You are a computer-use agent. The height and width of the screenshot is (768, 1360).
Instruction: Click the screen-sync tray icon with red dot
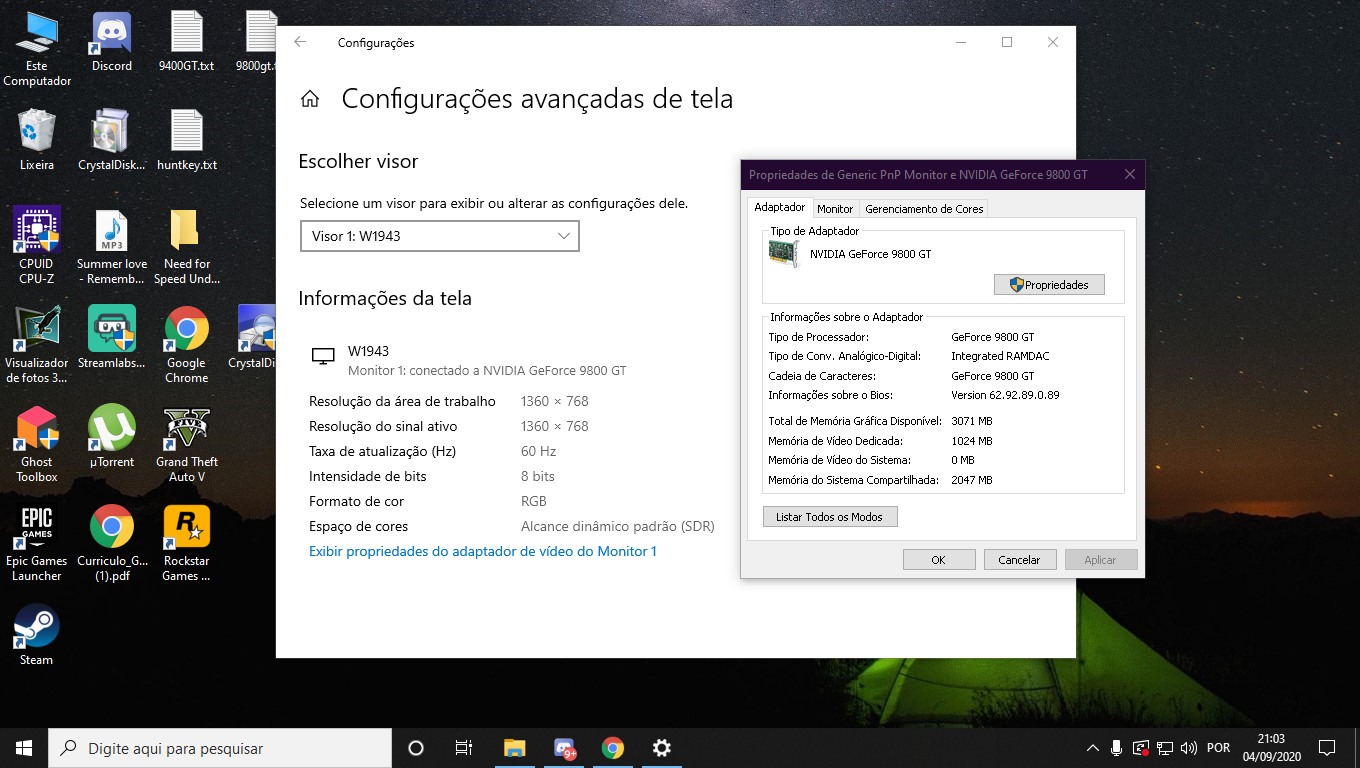coord(1141,748)
